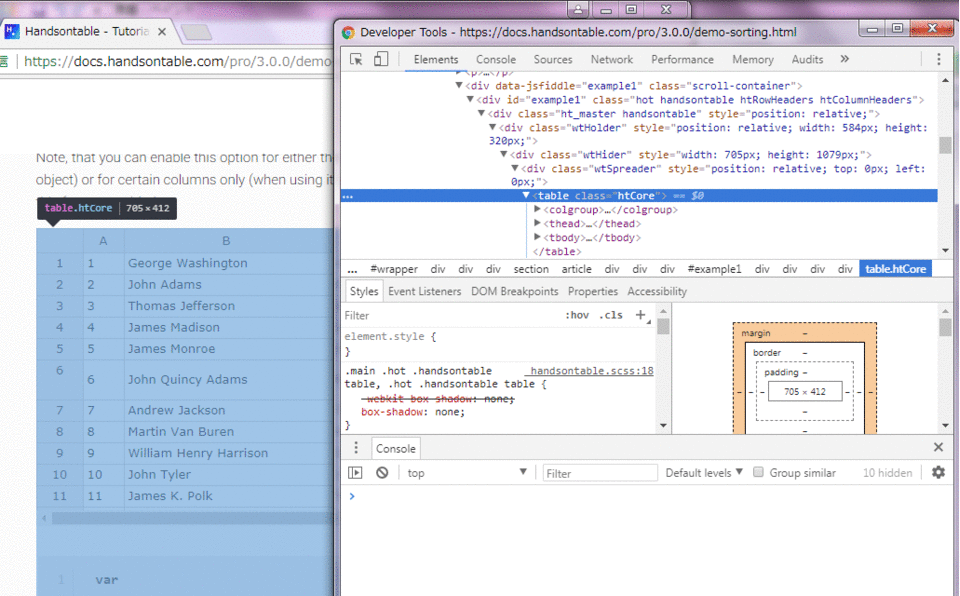The image size is (960, 596).
Task: Click the Styles pane scrollbar thumb
Action: [663, 326]
